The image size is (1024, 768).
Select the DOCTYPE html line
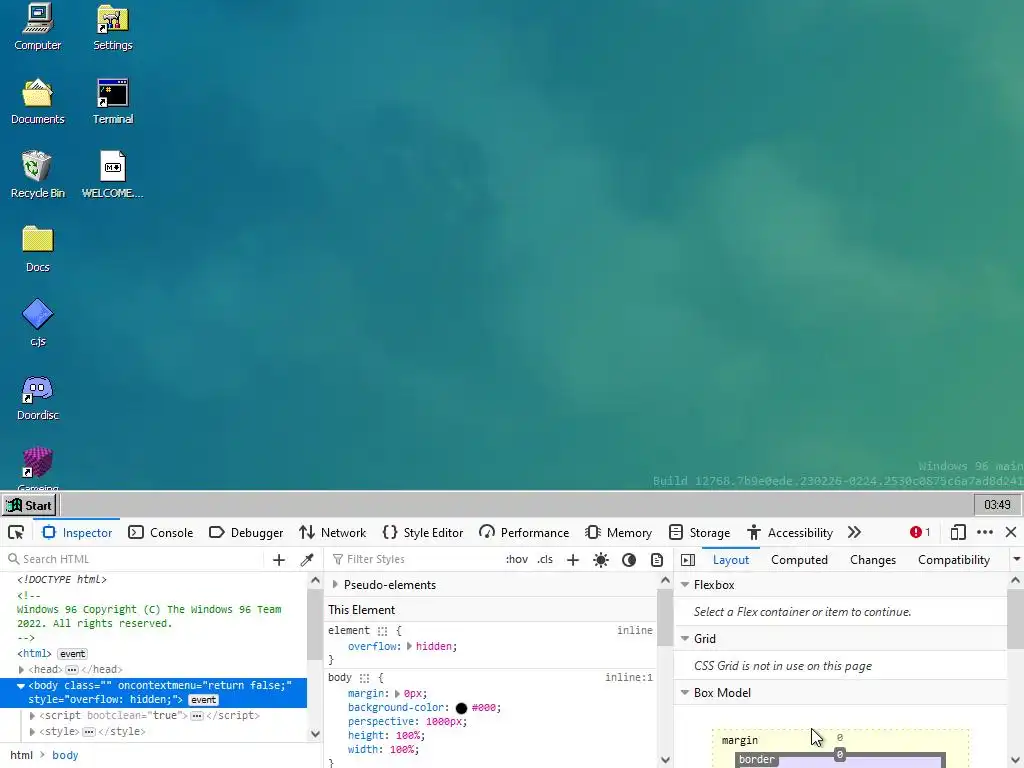61,579
